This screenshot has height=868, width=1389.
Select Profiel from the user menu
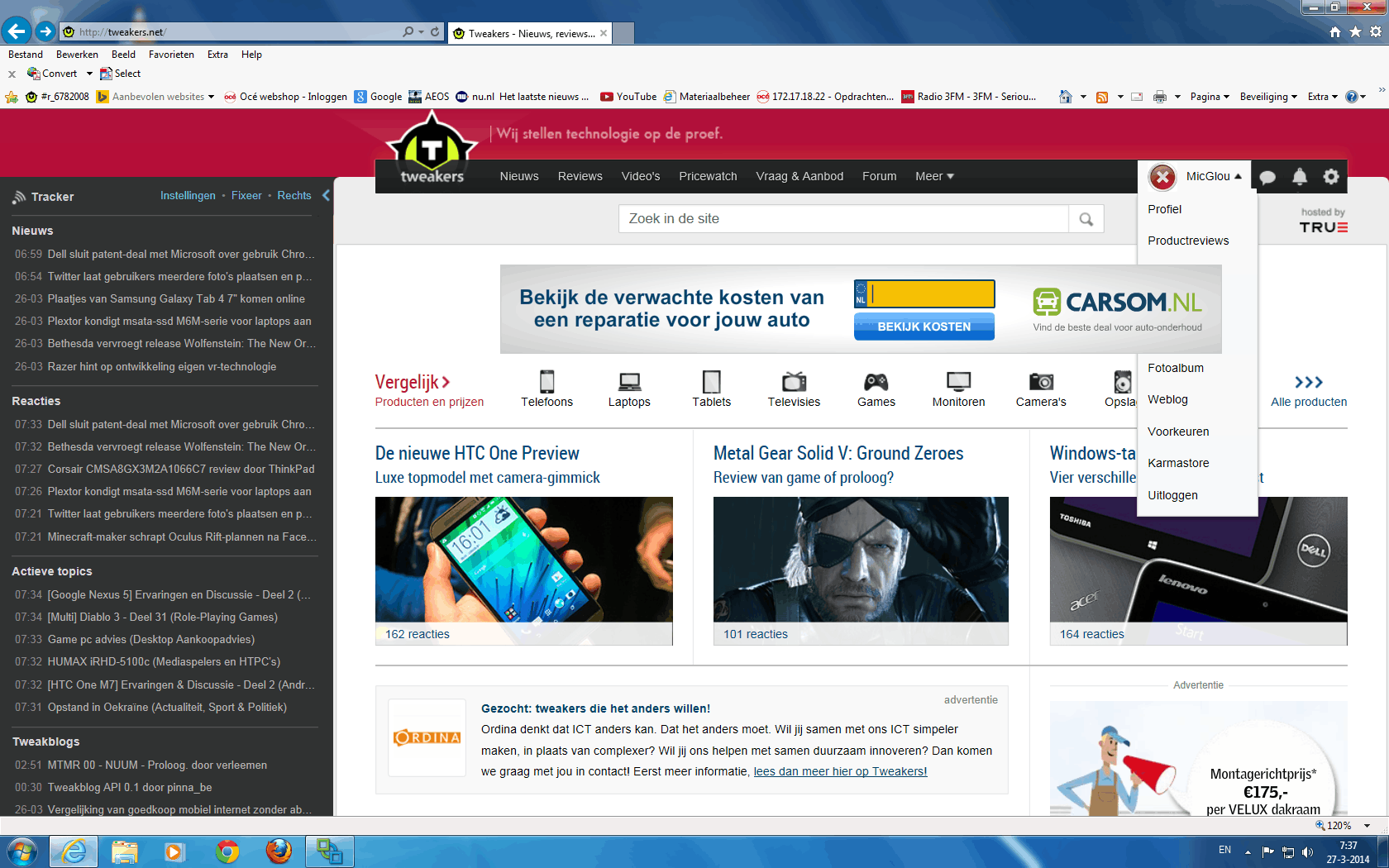(x=1164, y=209)
